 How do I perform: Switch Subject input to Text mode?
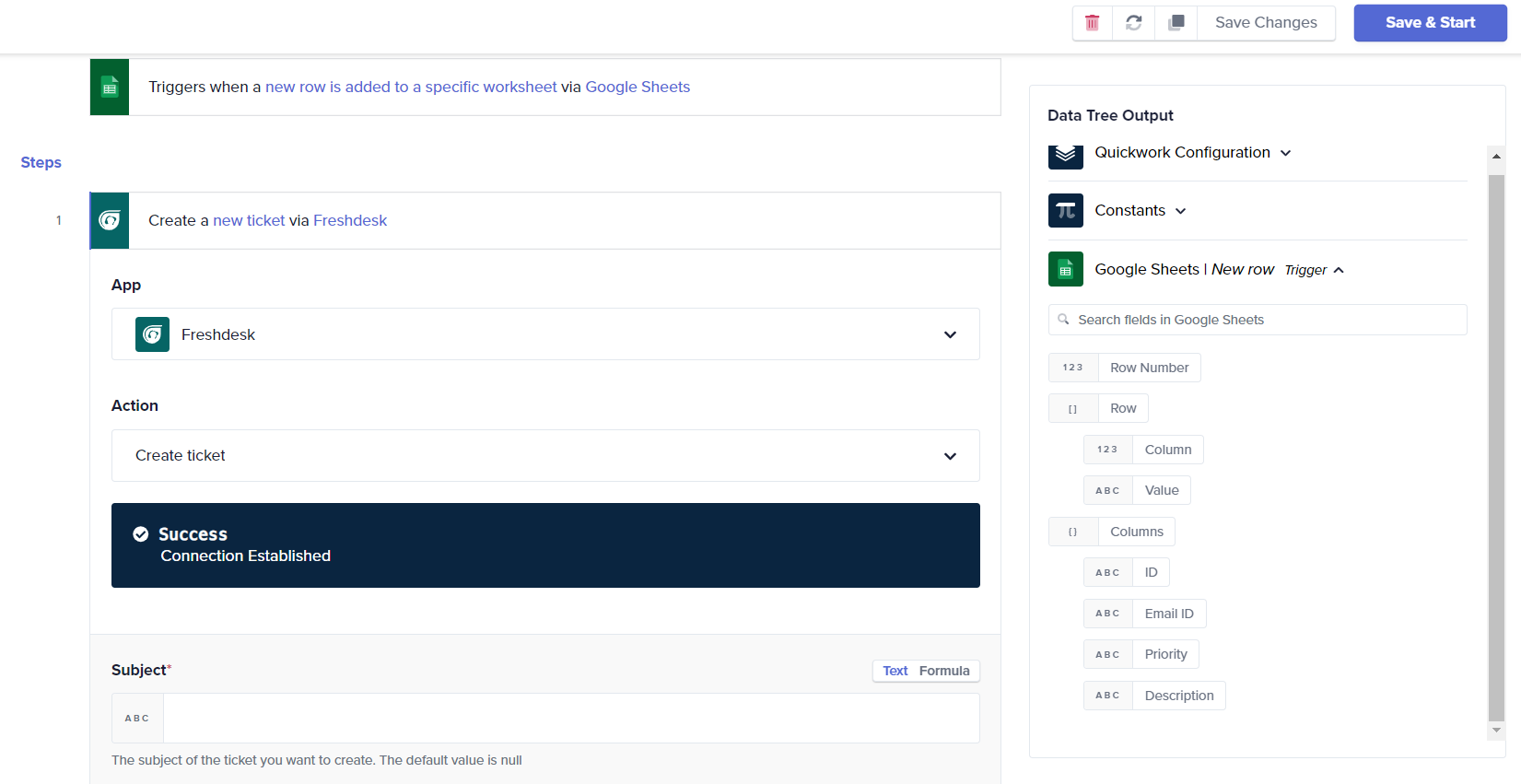(x=895, y=671)
